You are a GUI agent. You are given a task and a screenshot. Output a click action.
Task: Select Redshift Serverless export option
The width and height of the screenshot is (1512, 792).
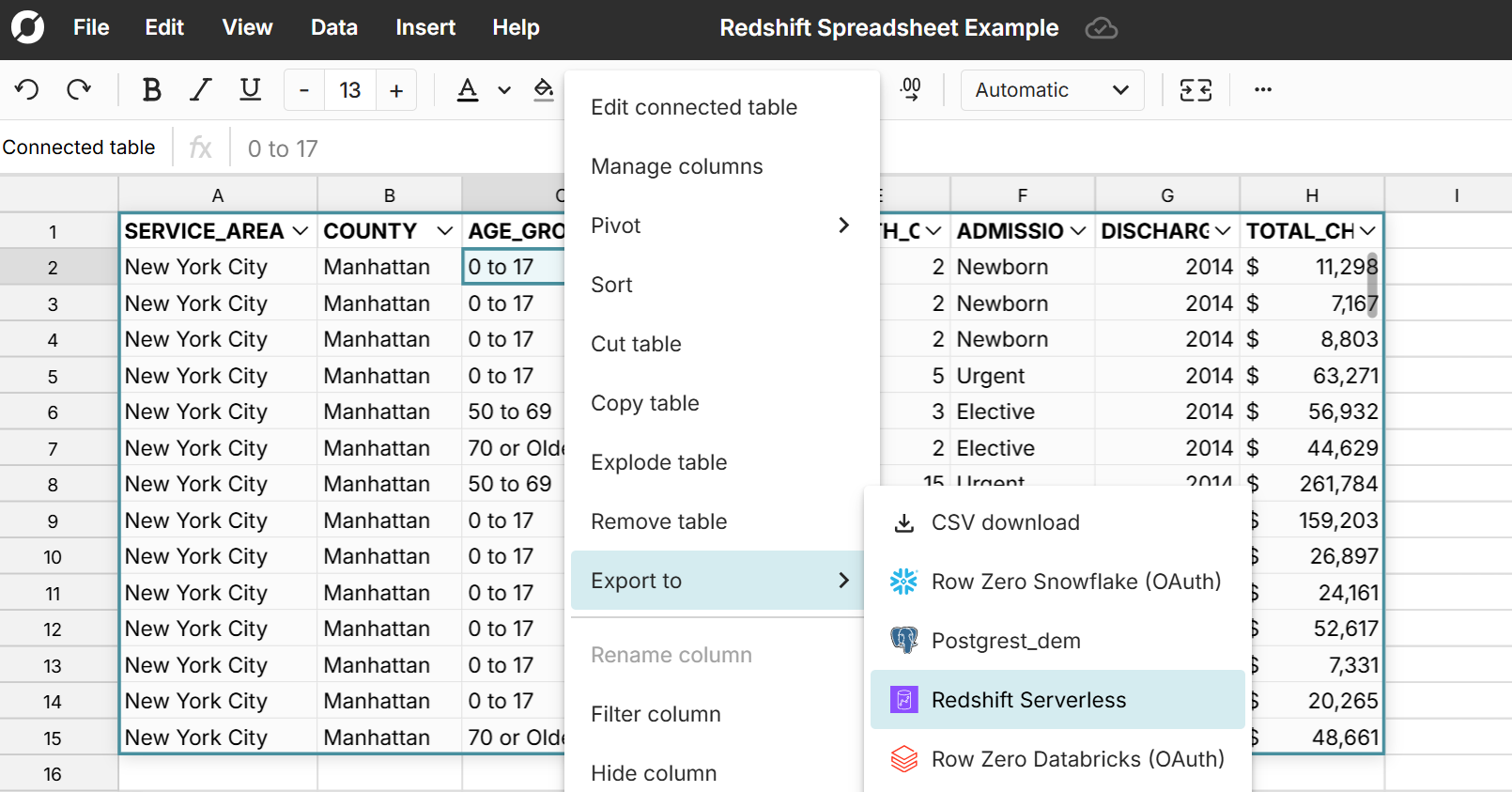click(x=1028, y=700)
